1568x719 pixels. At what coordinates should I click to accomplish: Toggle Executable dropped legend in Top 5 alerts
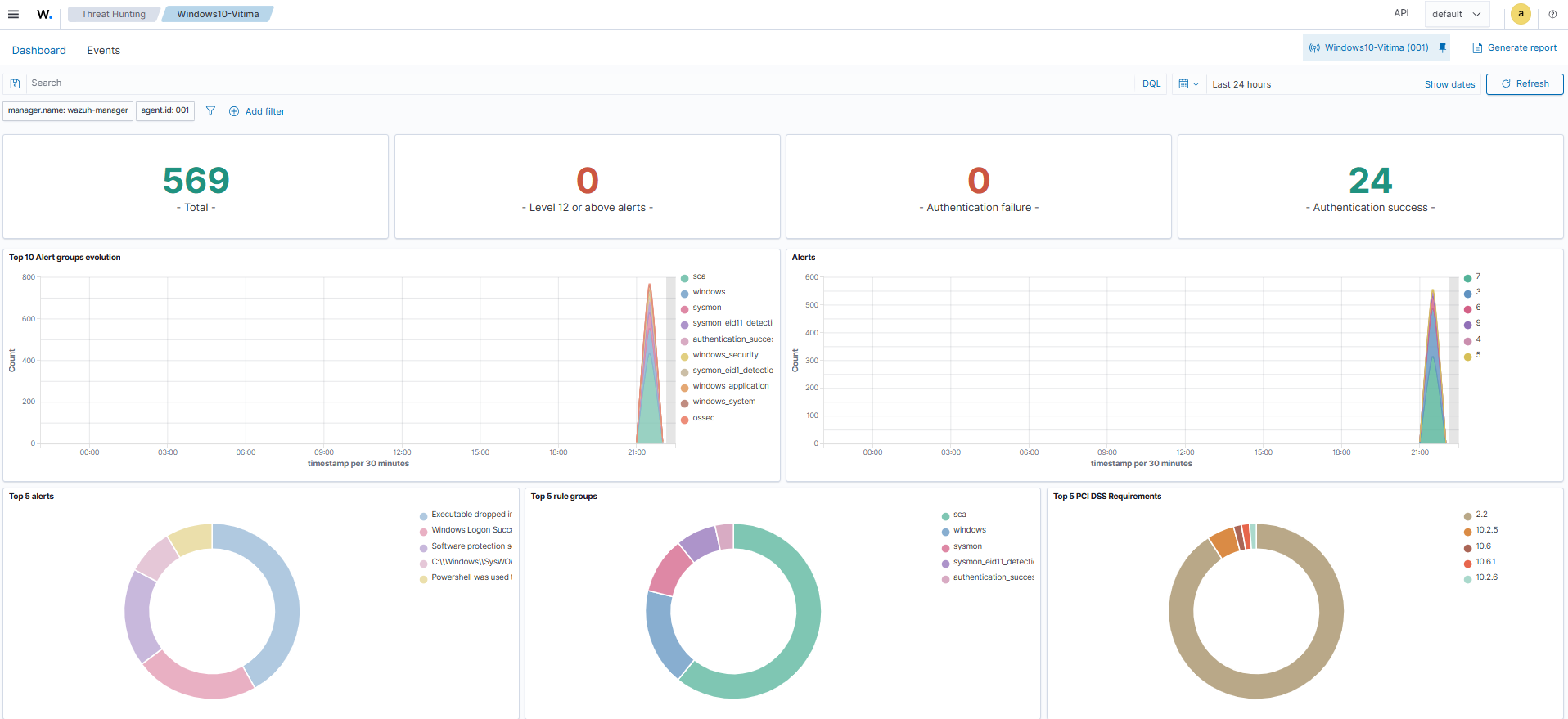pos(466,515)
